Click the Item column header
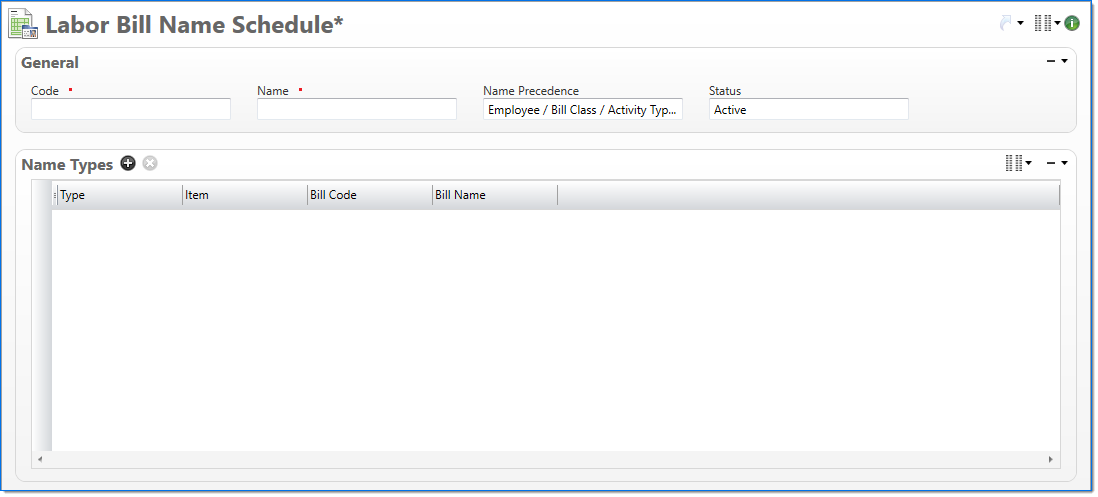 pos(244,195)
